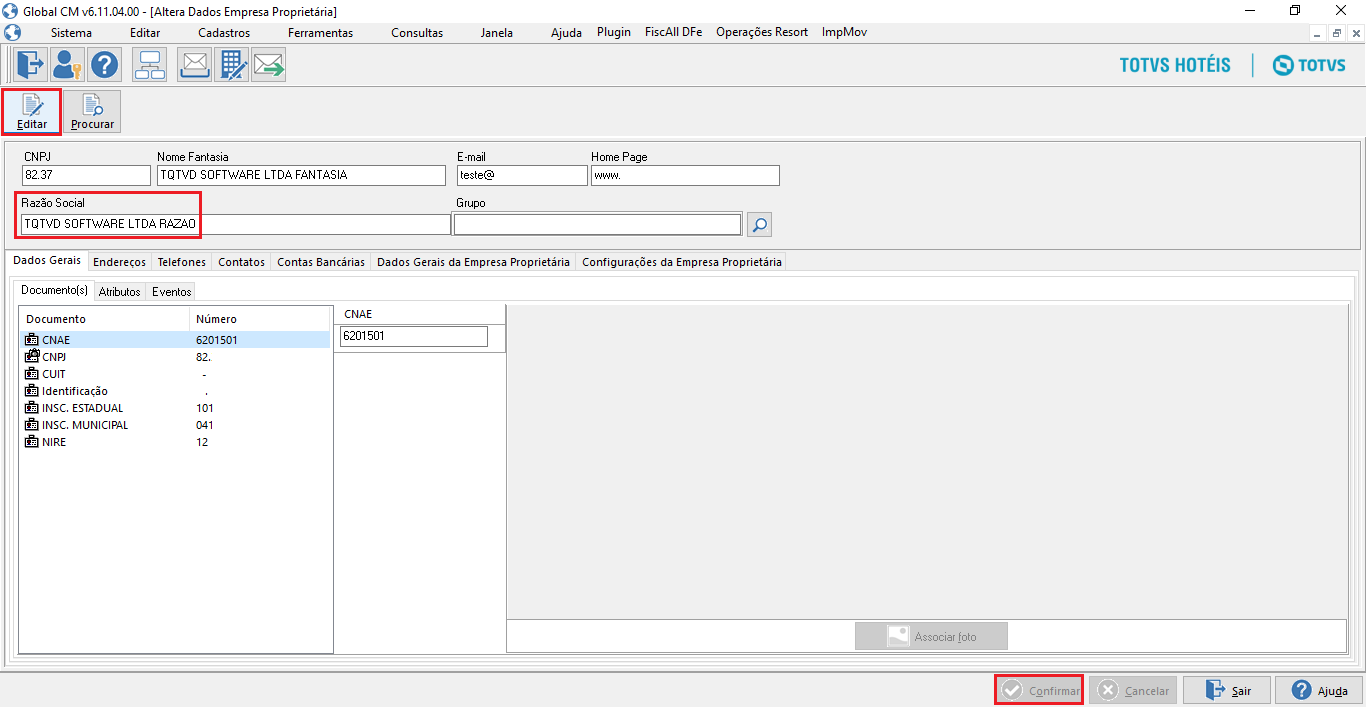This screenshot has width=1366, height=708.
Task: Click the E-mail input field
Action: tap(522, 175)
